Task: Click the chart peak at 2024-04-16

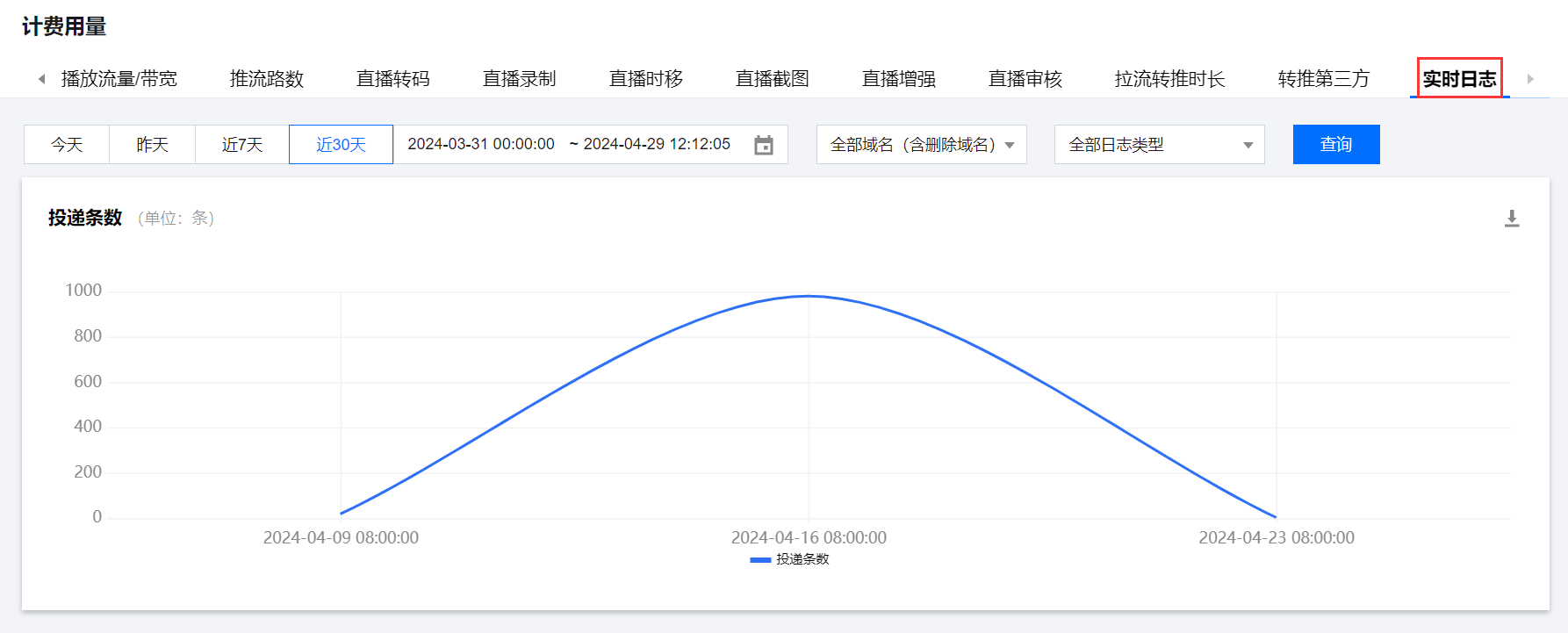Action: click(809, 296)
